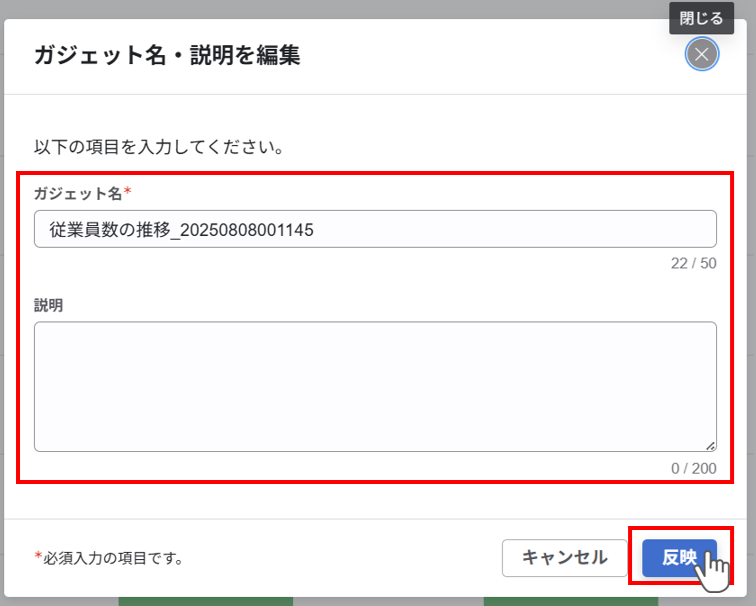The width and height of the screenshot is (756, 606).
Task: Grab the 説明 textarea resize handle
Action: coord(710,445)
